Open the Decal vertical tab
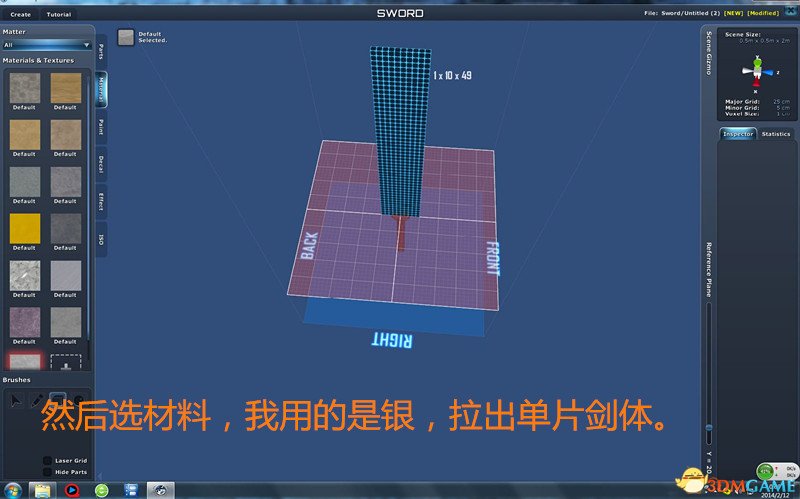800x499 pixels. click(x=101, y=164)
